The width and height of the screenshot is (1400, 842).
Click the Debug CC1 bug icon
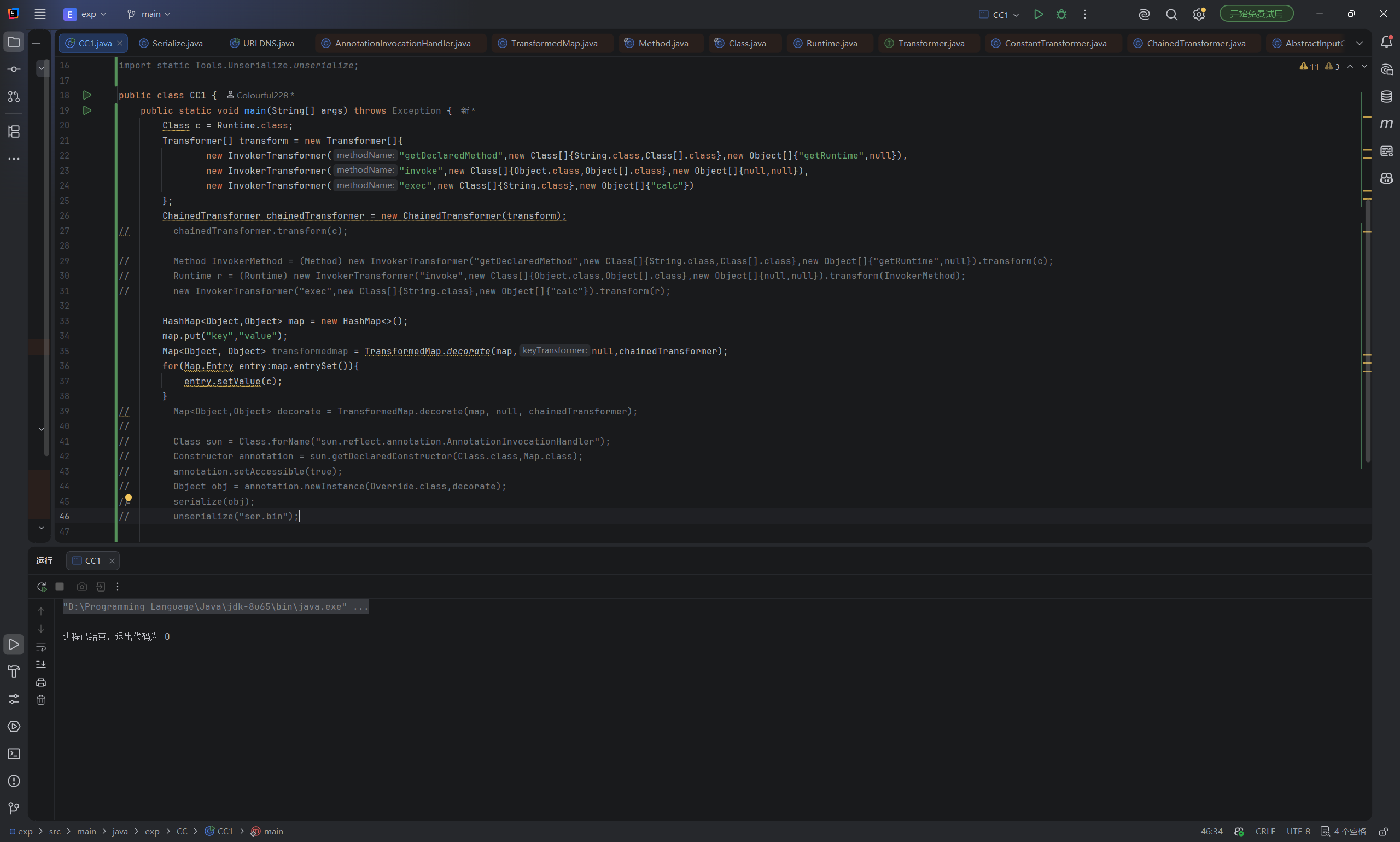pyautogui.click(x=1061, y=14)
